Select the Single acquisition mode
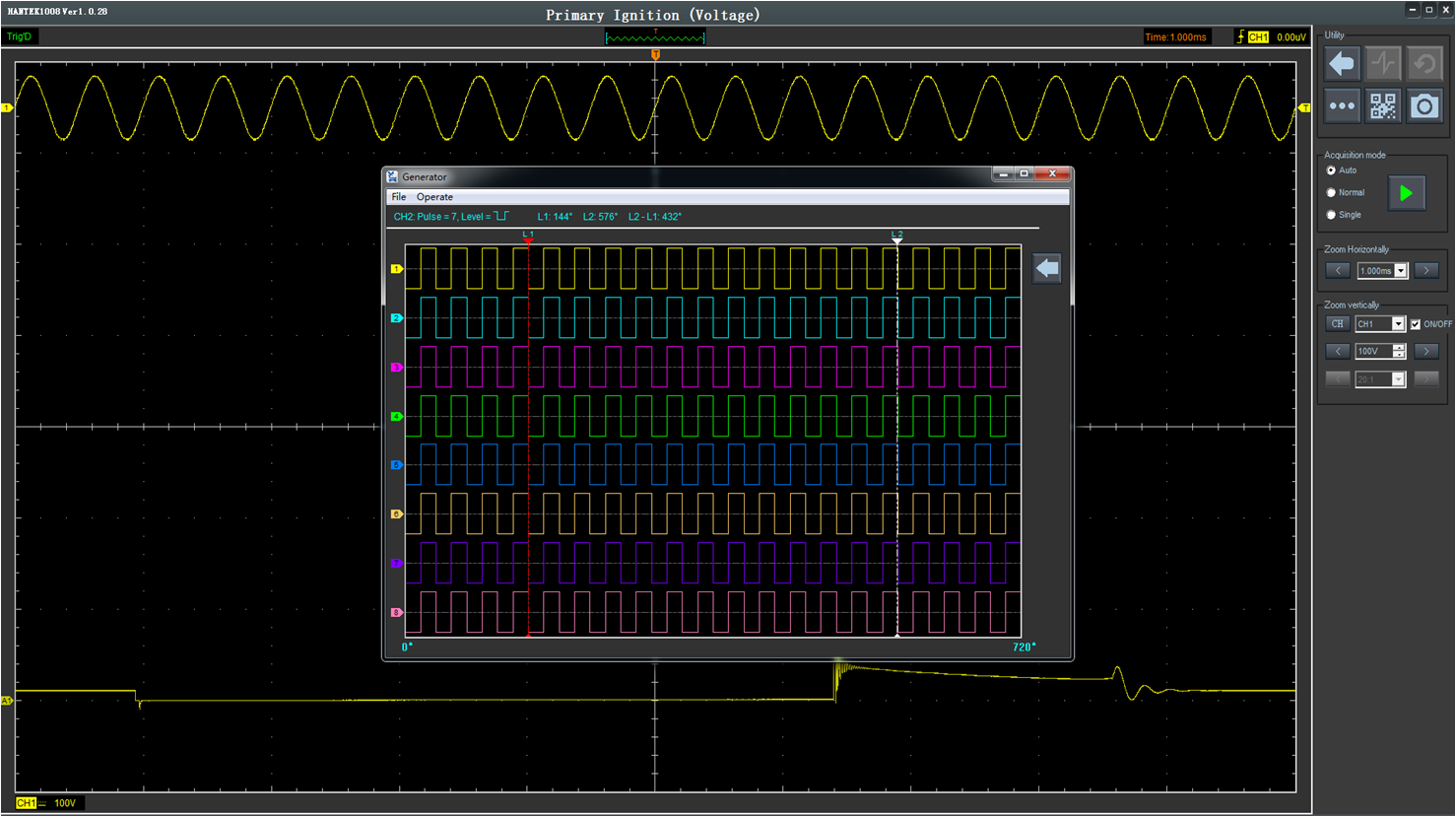The width and height of the screenshot is (1456, 817). [1332, 215]
